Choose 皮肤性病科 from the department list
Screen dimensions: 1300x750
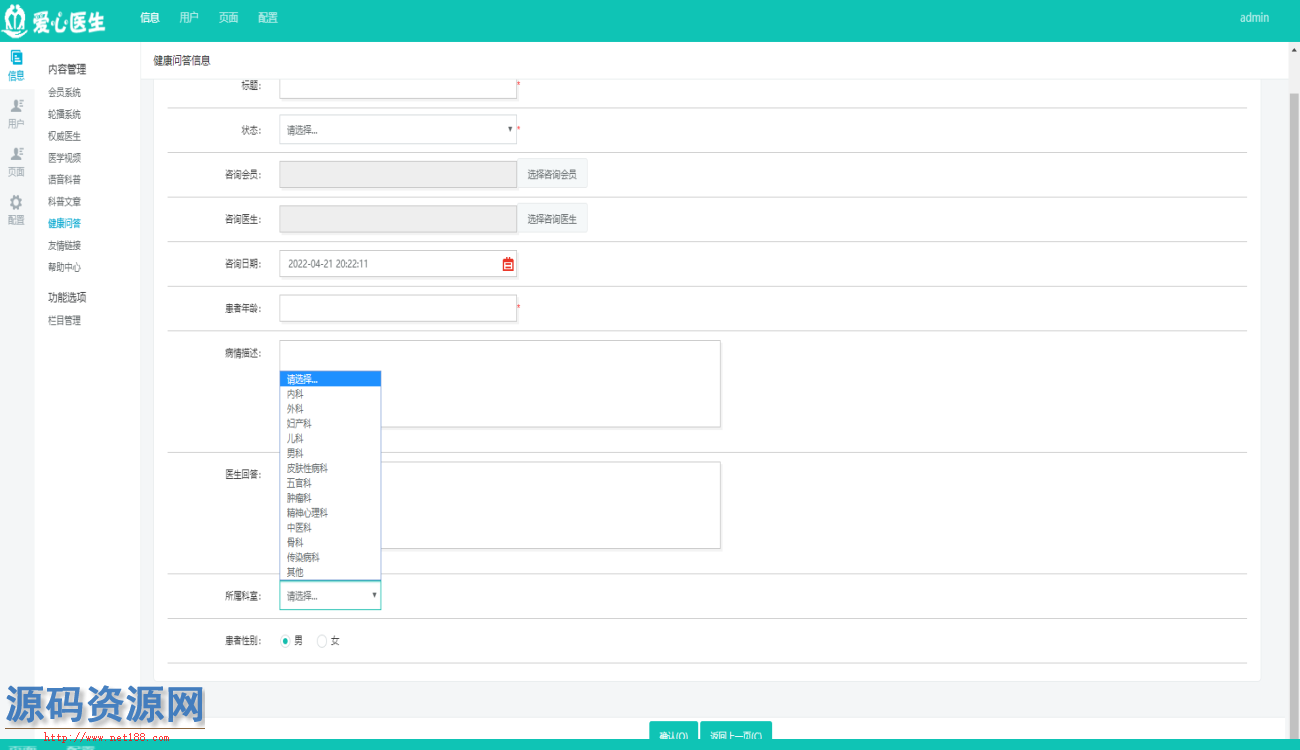click(x=330, y=468)
